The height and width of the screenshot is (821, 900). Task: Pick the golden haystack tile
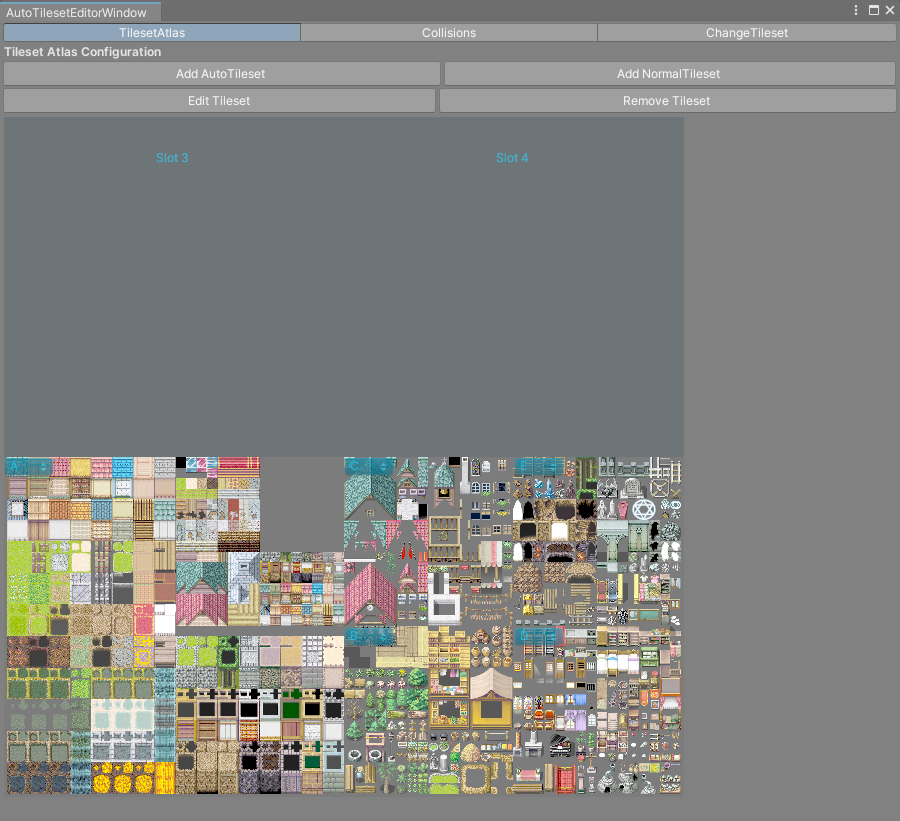coord(471,753)
